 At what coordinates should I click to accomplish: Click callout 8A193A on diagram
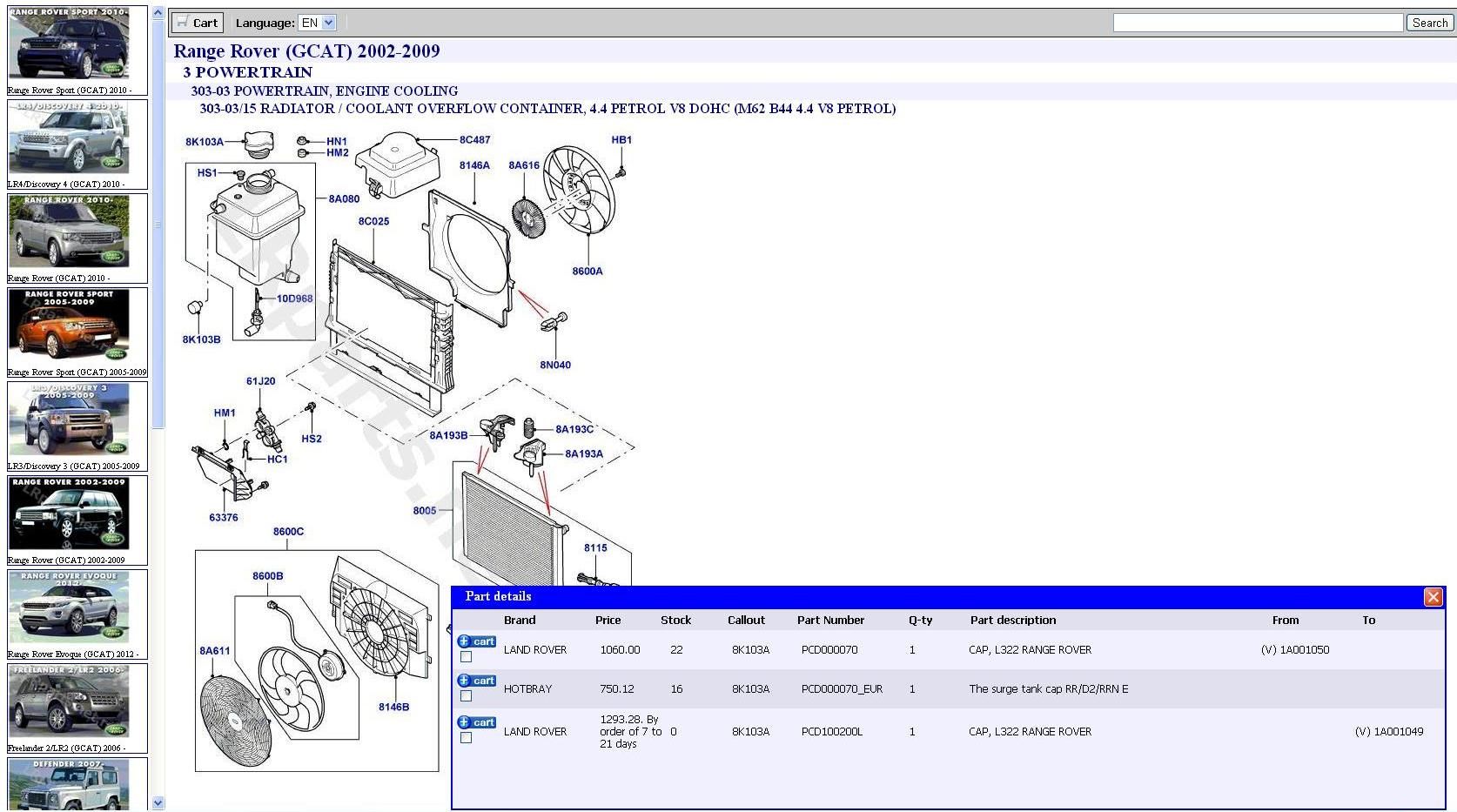[584, 453]
